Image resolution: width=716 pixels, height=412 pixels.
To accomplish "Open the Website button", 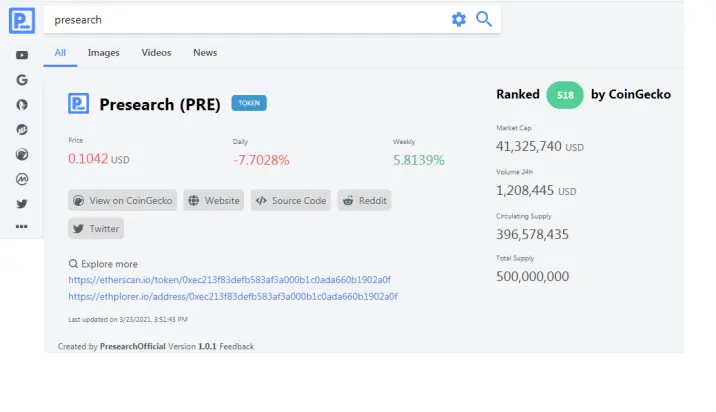I will (x=214, y=201).
